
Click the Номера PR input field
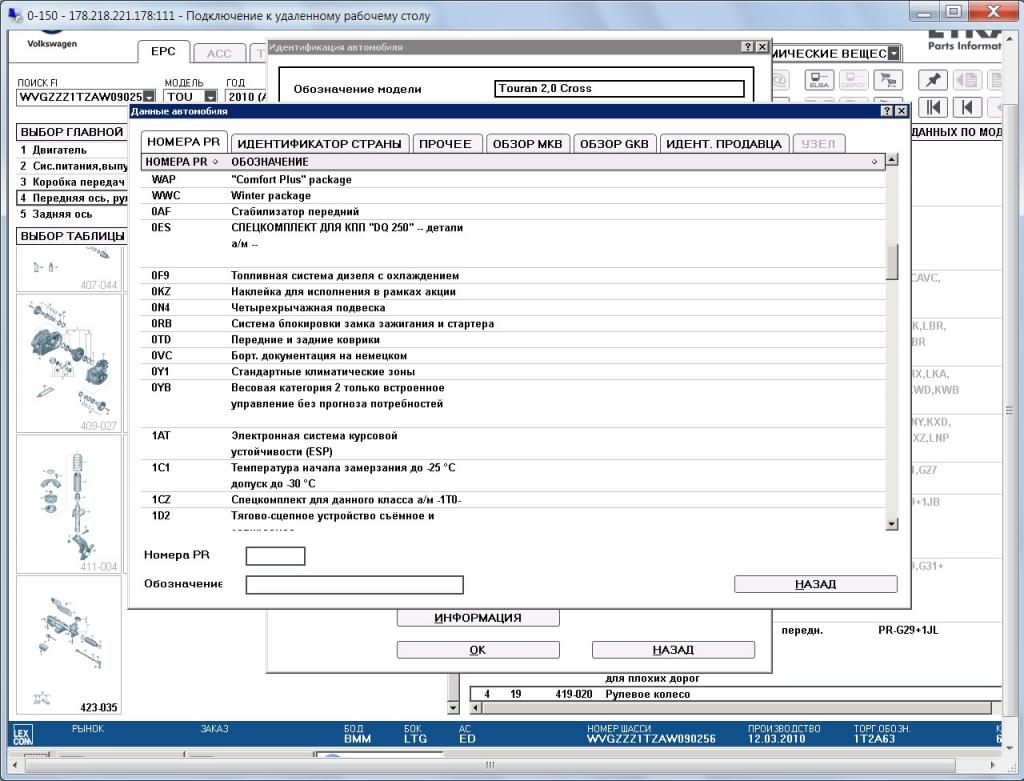click(x=275, y=556)
